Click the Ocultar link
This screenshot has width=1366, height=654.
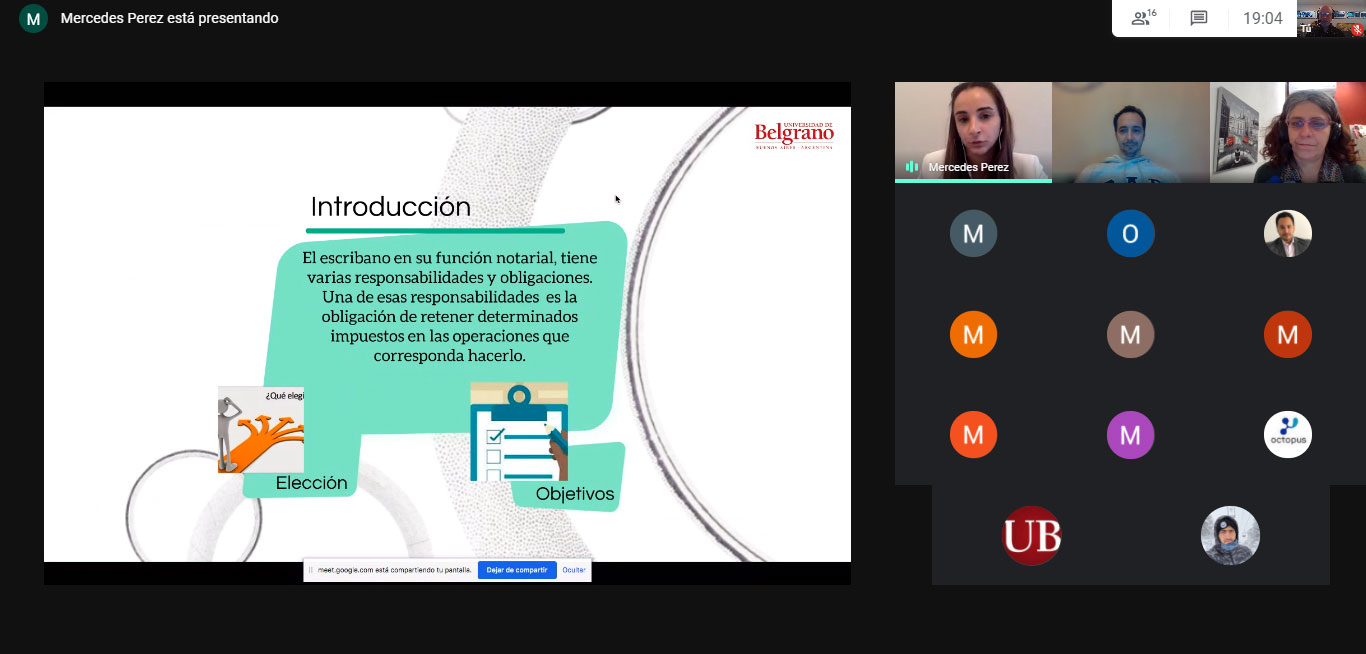coord(574,570)
